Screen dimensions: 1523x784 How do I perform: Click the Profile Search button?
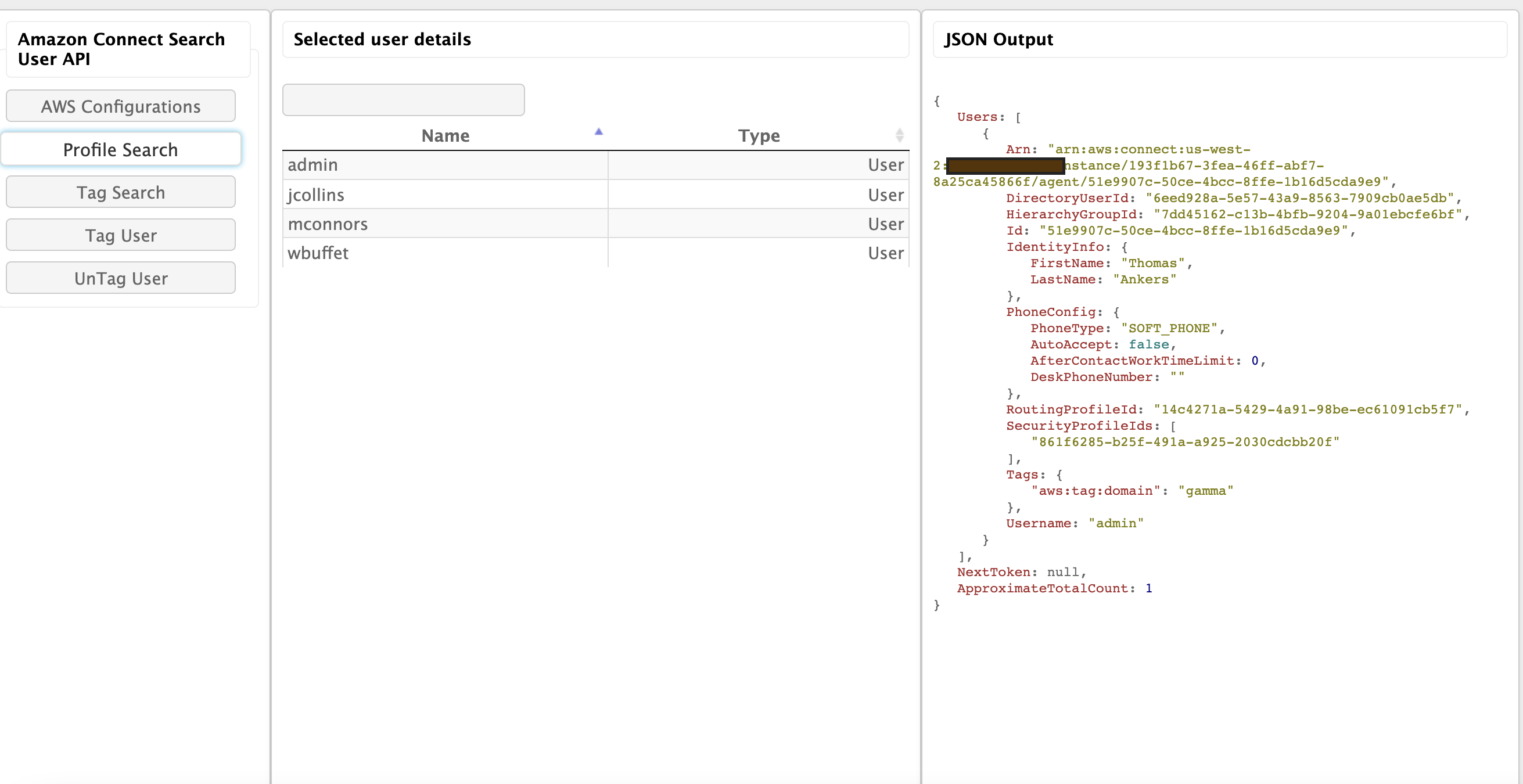tap(121, 150)
